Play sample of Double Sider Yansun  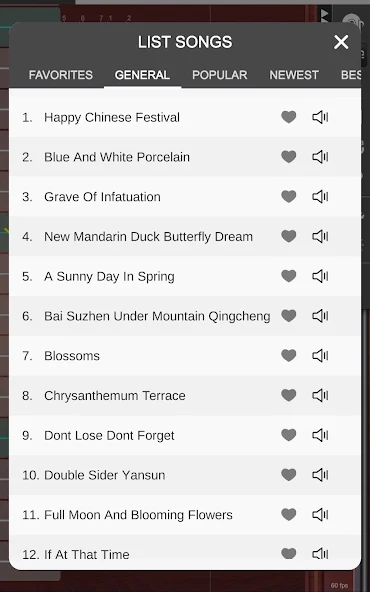320,475
